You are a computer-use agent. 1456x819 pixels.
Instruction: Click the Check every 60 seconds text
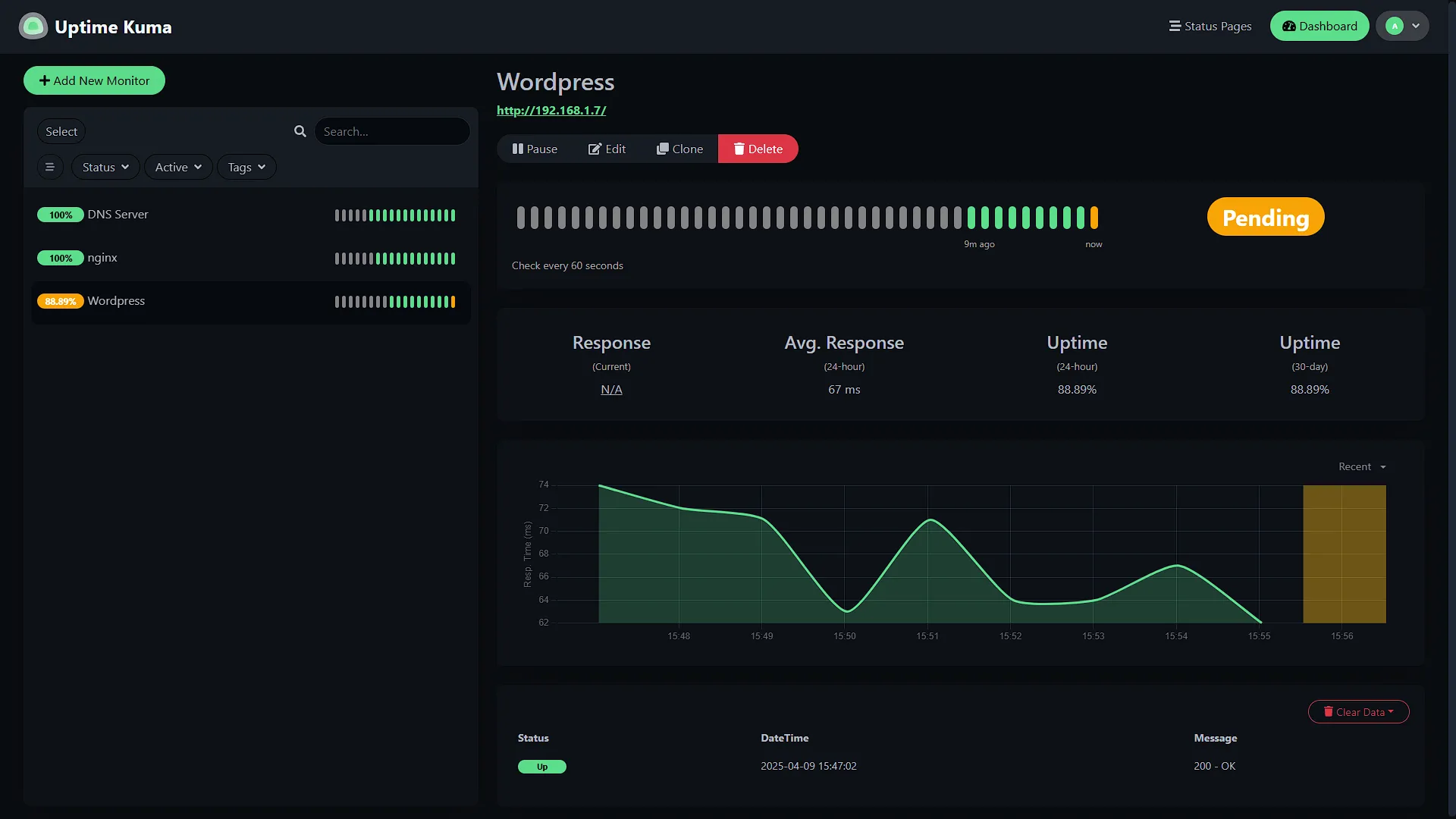[x=567, y=265]
